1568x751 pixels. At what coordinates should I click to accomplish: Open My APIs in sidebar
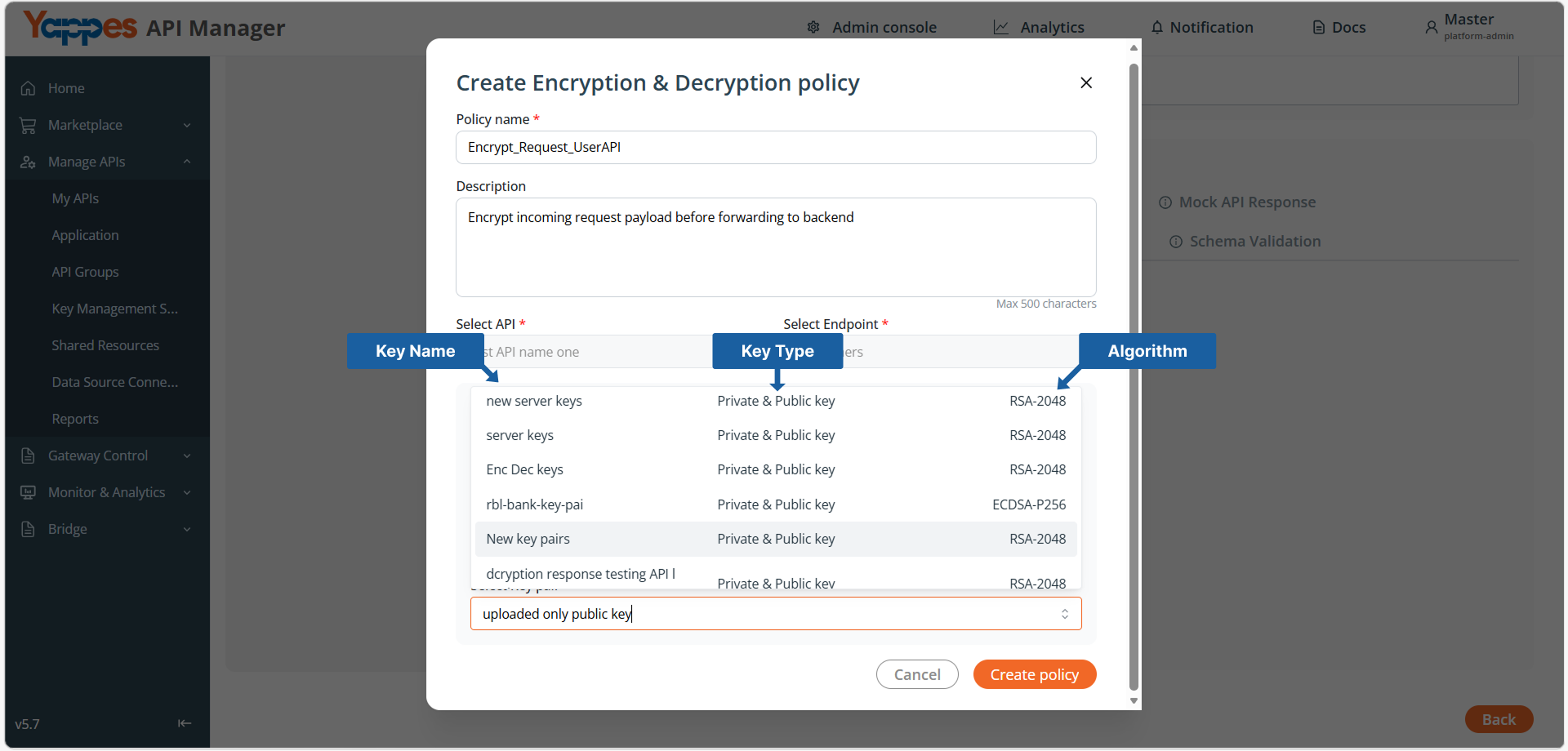[x=75, y=198]
